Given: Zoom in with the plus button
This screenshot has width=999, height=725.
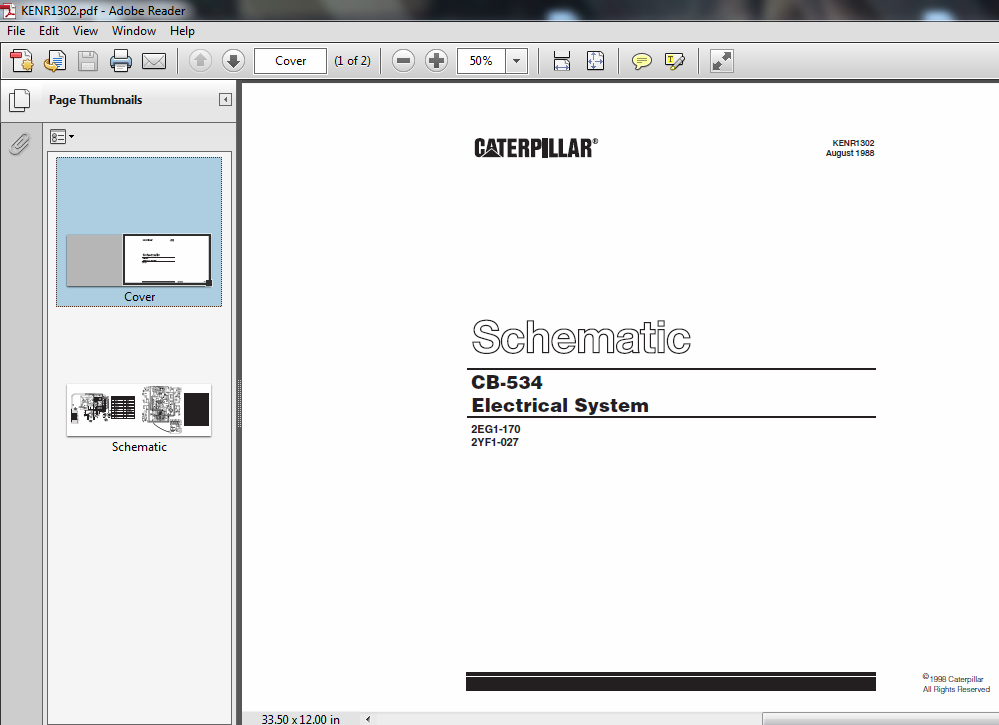Looking at the screenshot, I should pos(436,61).
